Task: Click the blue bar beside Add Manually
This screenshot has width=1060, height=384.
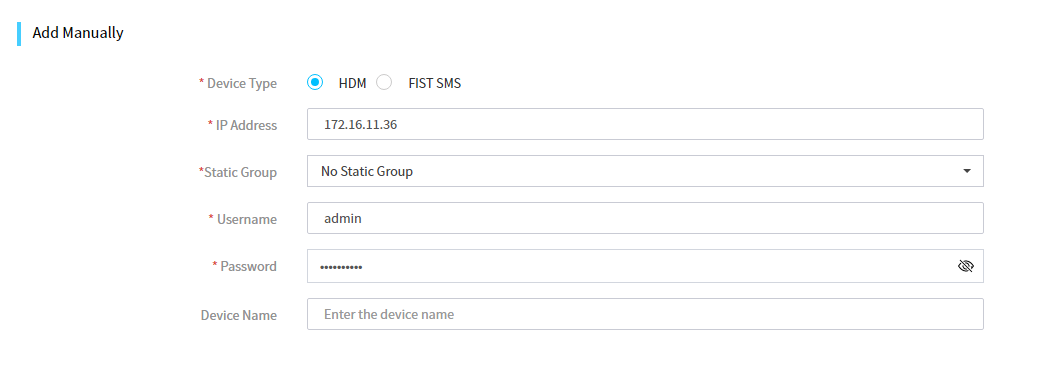Action: [19, 34]
